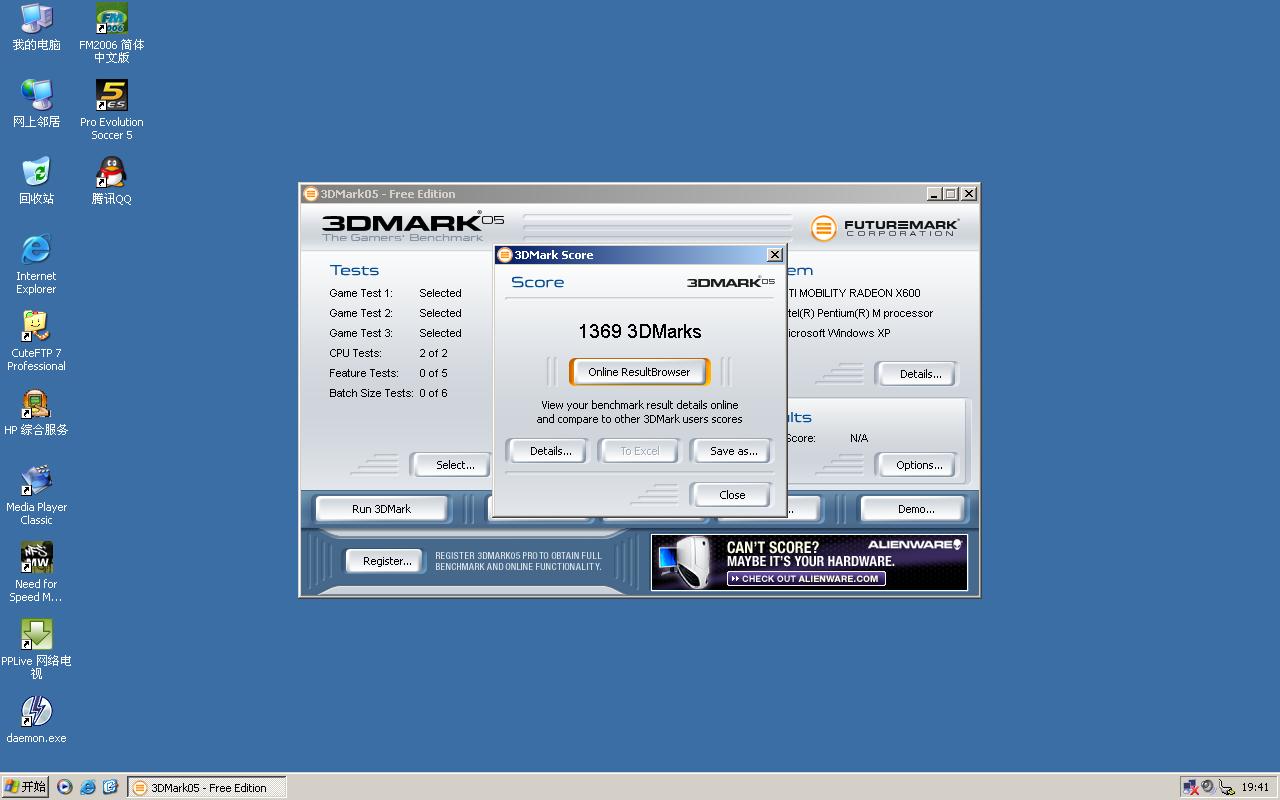Open the Recycle Bin icon
Viewport: 1280px width, 800px height.
(36, 173)
